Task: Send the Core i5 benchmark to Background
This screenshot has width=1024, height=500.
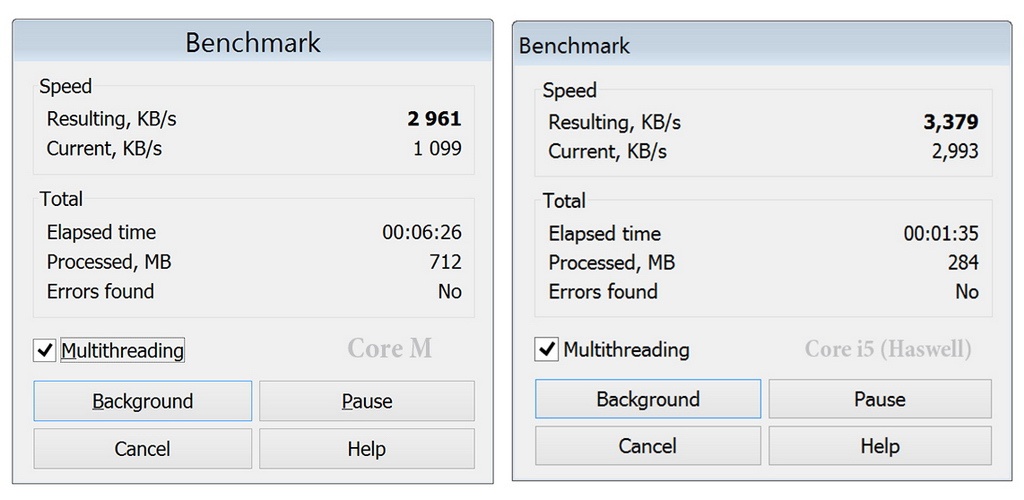Action: [x=648, y=399]
